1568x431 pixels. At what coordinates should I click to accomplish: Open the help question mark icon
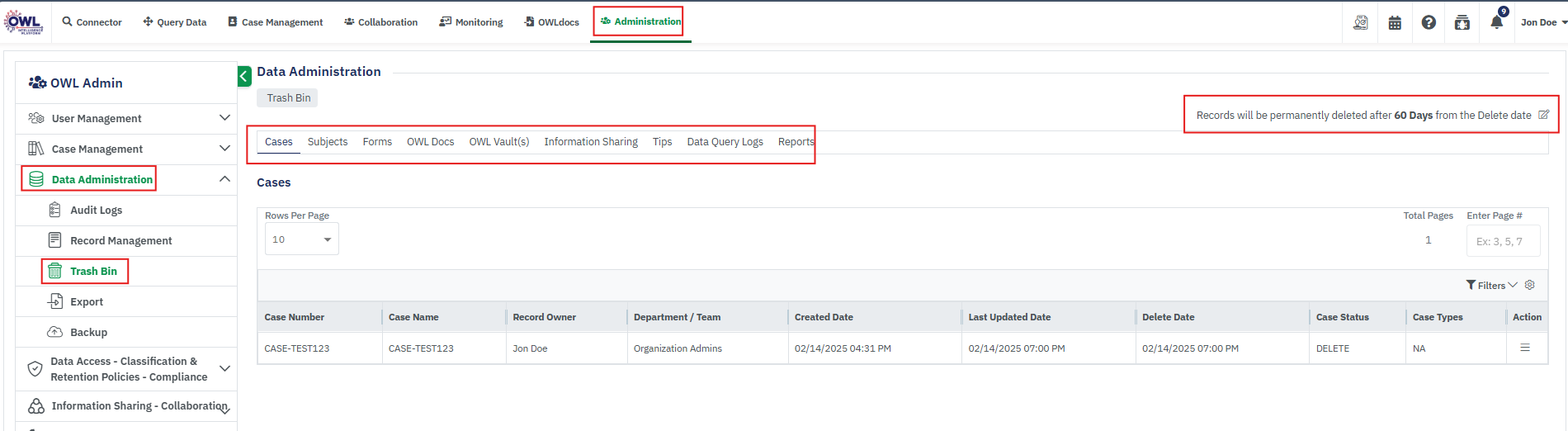[1429, 22]
